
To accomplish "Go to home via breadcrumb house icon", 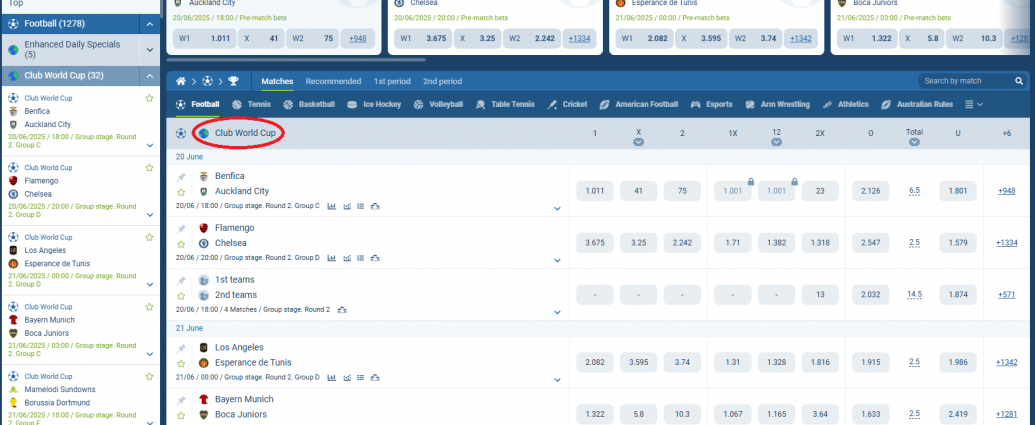I will [180, 81].
